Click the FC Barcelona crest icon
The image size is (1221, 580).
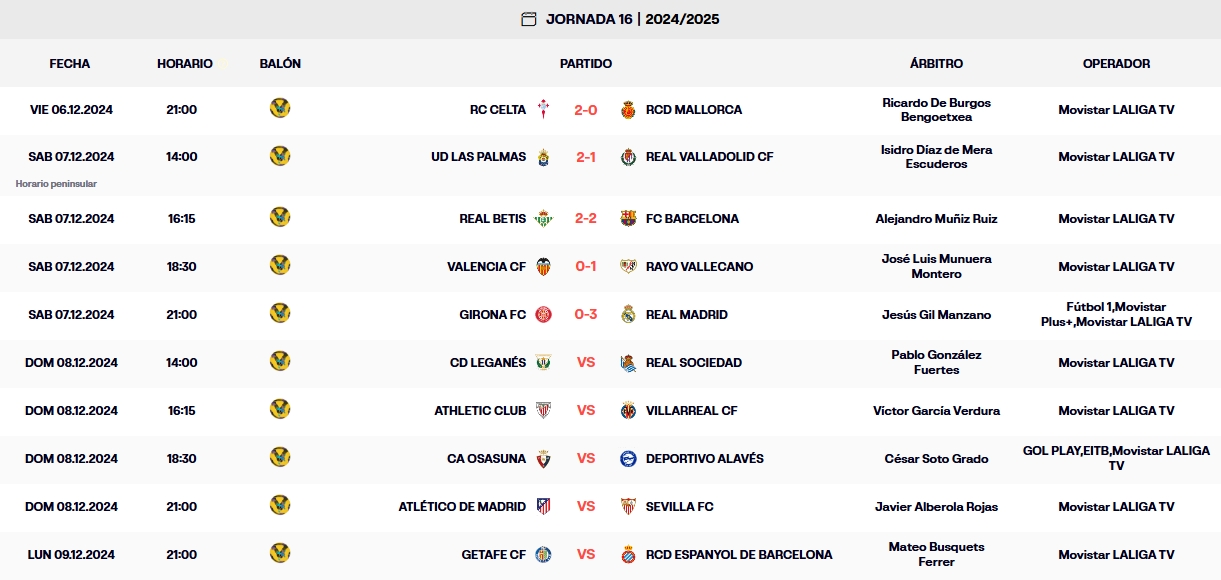click(x=629, y=218)
